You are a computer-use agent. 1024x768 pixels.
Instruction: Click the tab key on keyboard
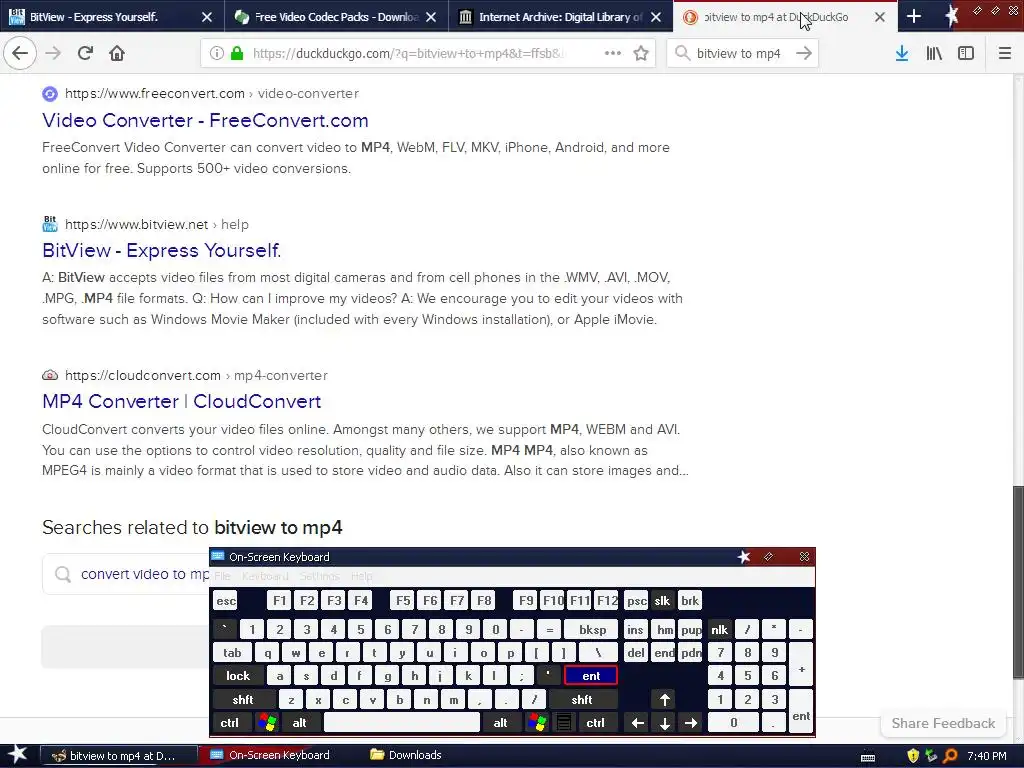pos(232,653)
